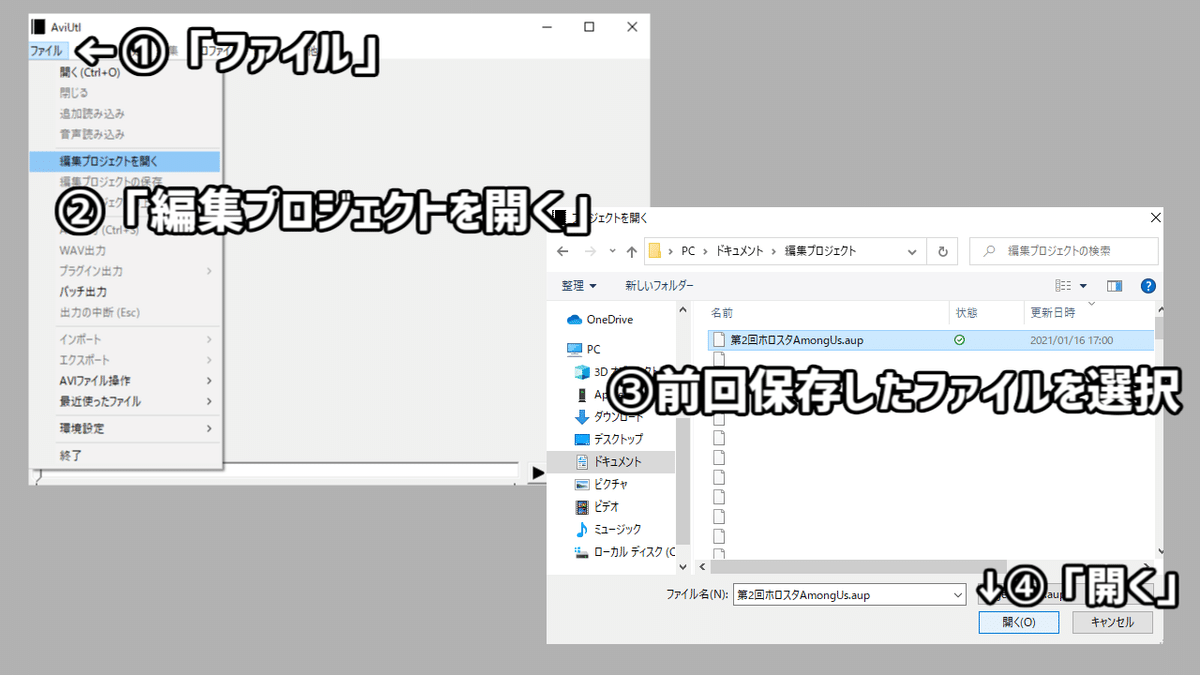1200x675 pixels.
Task: Toggle the preview pane icon
Action: point(1114,285)
